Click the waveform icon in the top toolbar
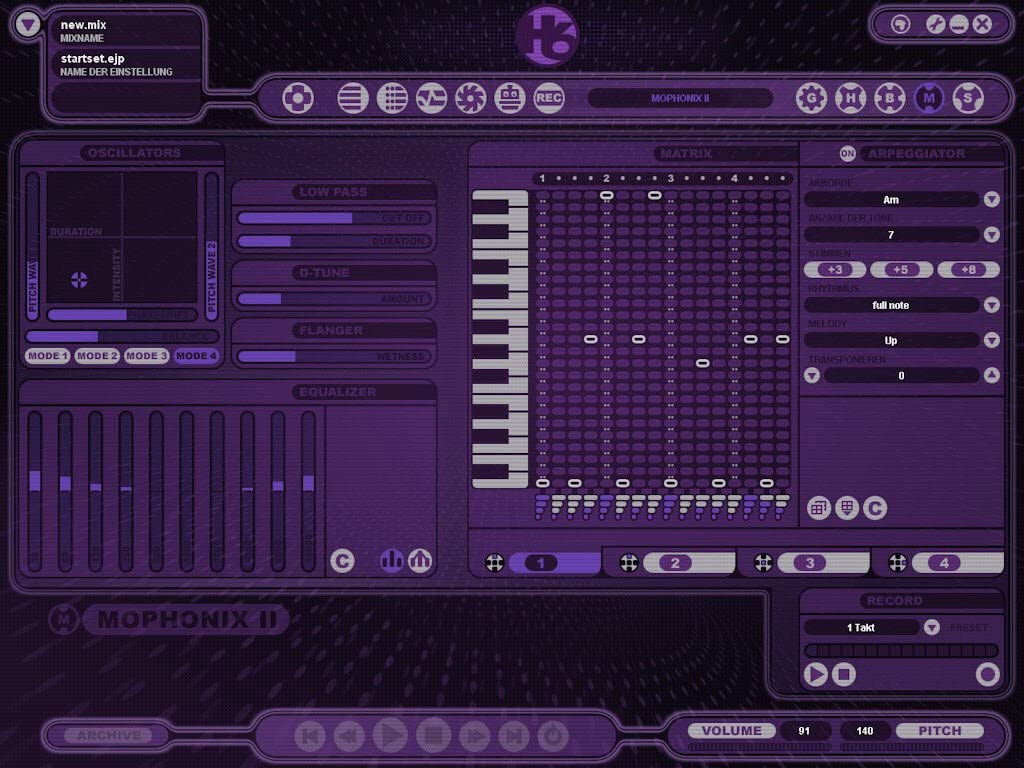The image size is (1024, 768). [431, 98]
